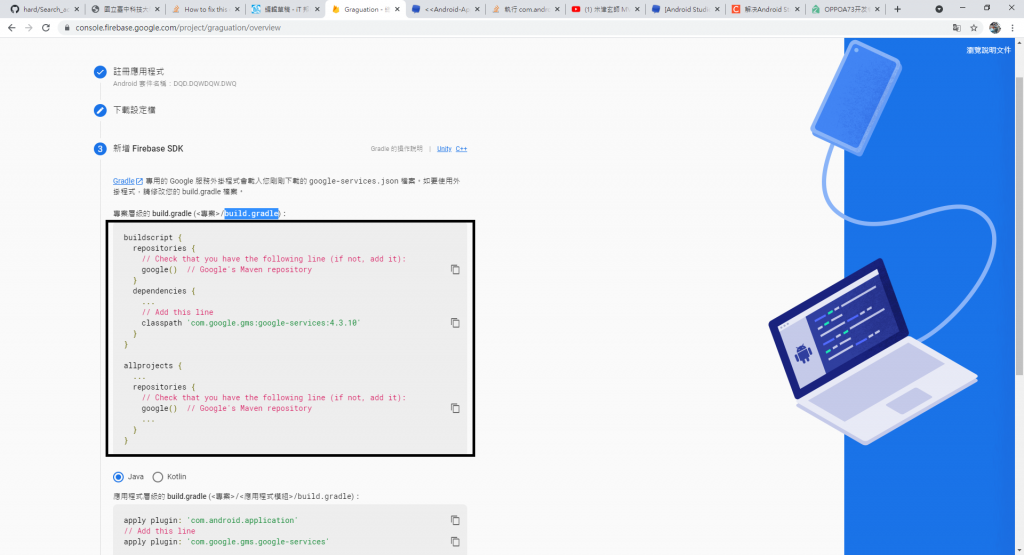Click the Android package name DQD.DQWDQW.DWQ text

[x=204, y=84]
